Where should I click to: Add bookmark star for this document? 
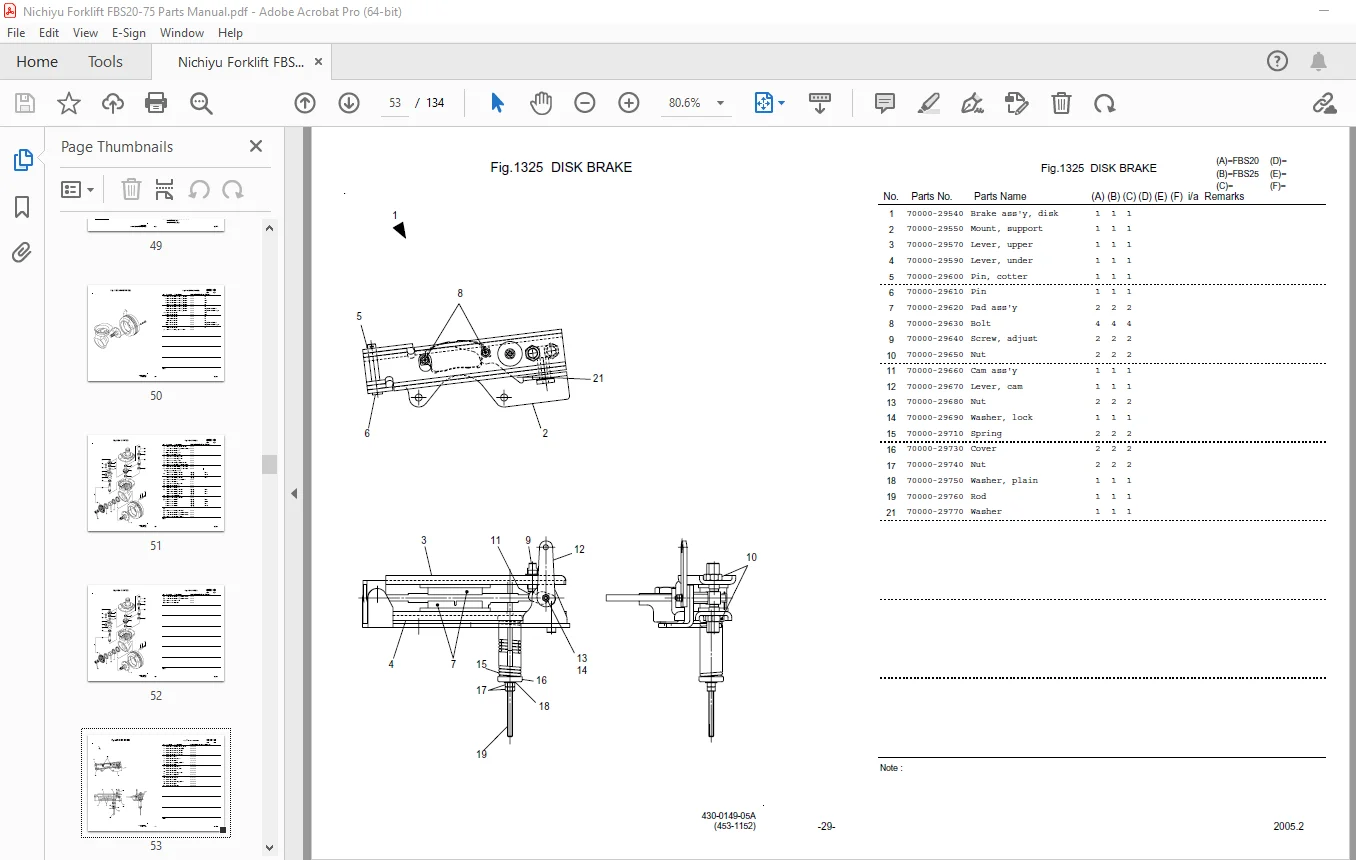[x=68, y=103]
